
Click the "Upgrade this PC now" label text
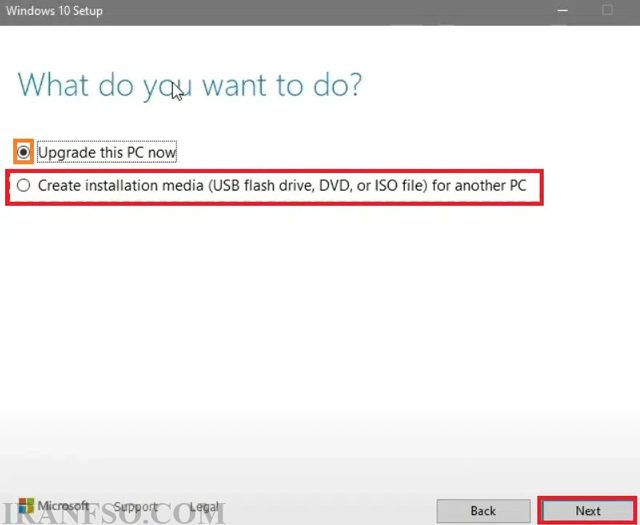click(x=107, y=152)
